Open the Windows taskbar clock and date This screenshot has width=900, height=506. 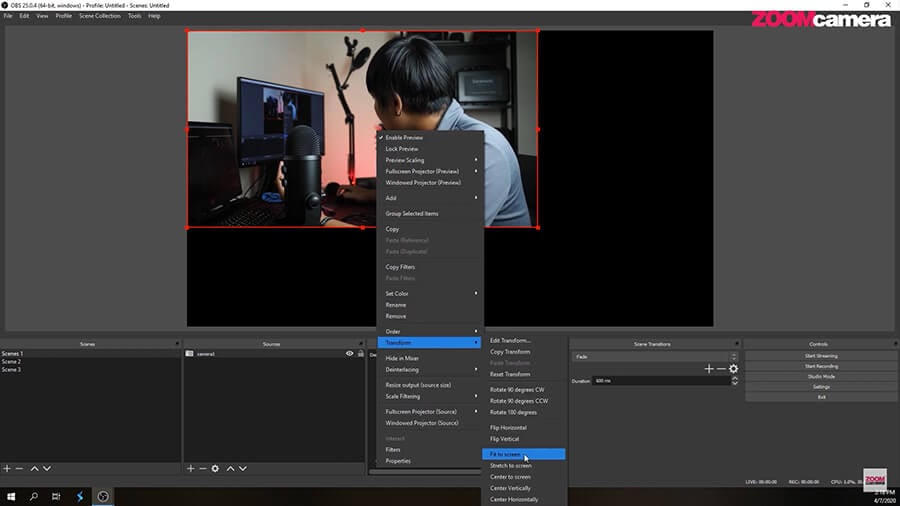click(x=886, y=497)
